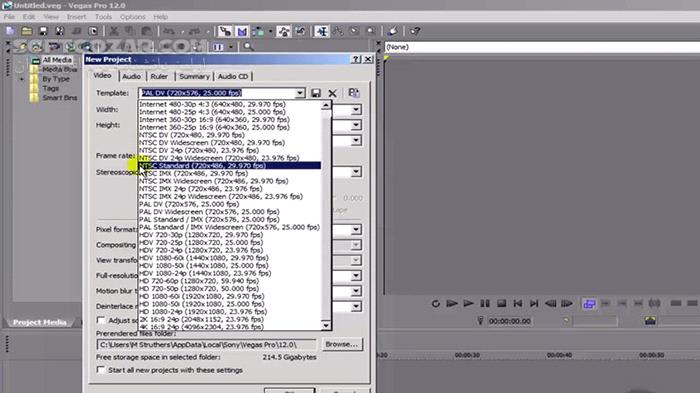Open the Insert menu
Screen dimensions: 700x393
pyautogui.click(x=76, y=17)
